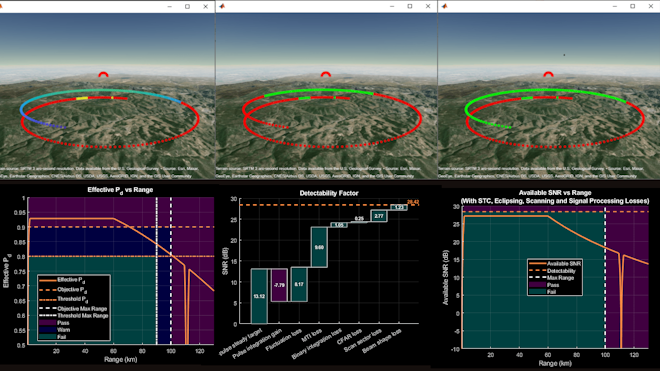Screen dimensions: 660x371
Task: Click the 'Available SNR (dB)' y-axis label
Action: click(x=445, y=277)
